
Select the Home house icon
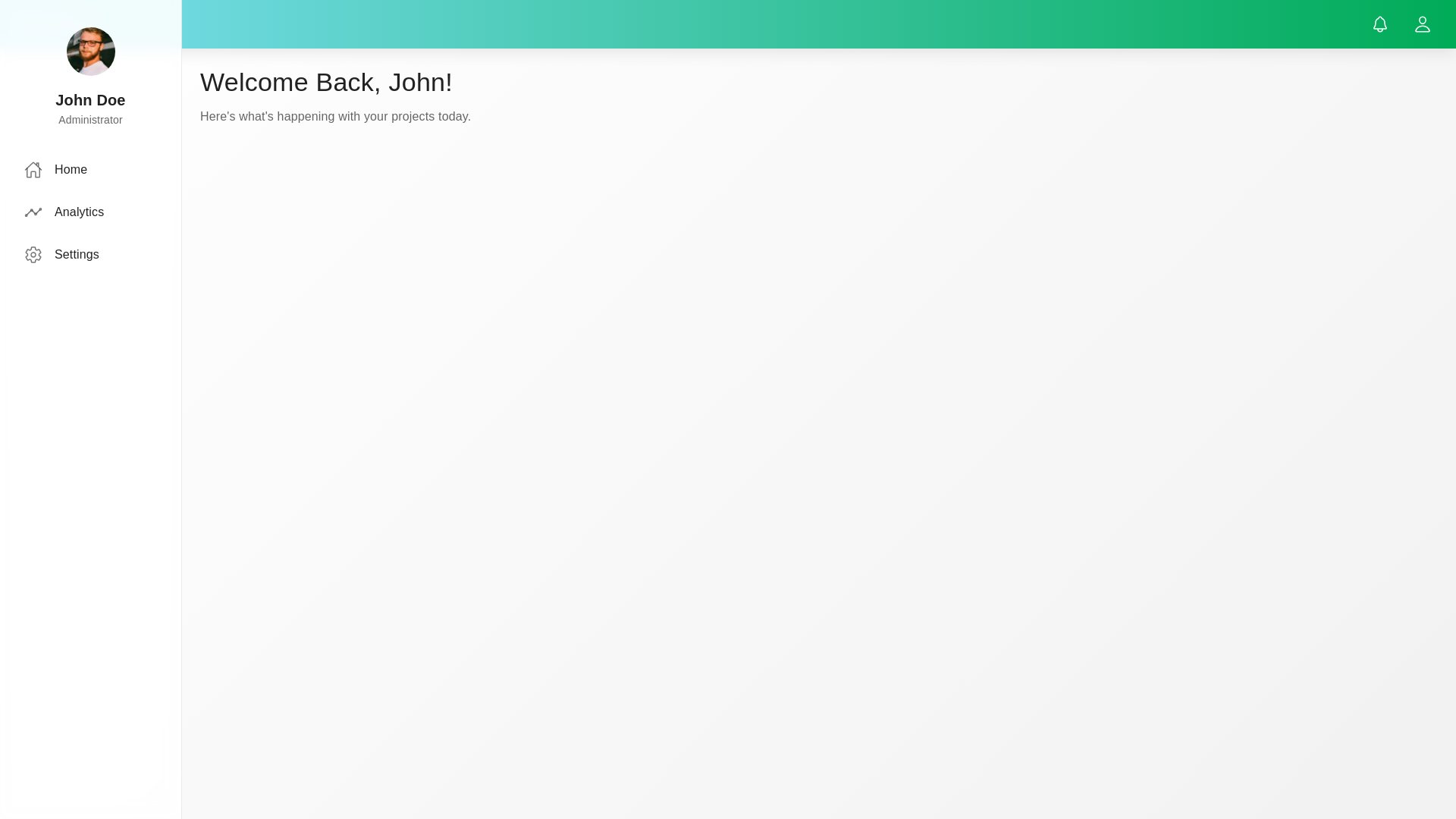(33, 170)
